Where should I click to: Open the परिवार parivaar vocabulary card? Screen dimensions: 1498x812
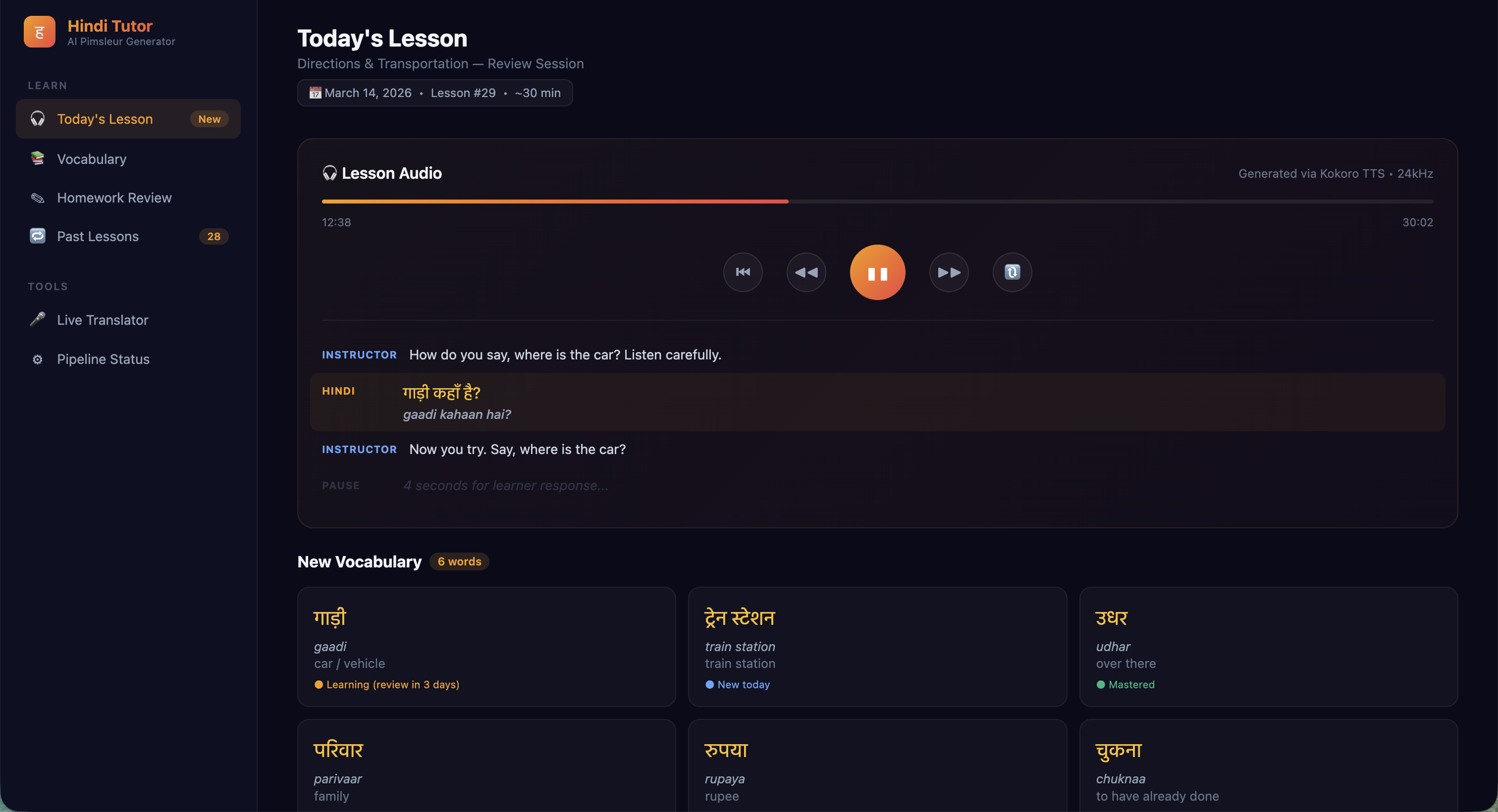(486, 767)
